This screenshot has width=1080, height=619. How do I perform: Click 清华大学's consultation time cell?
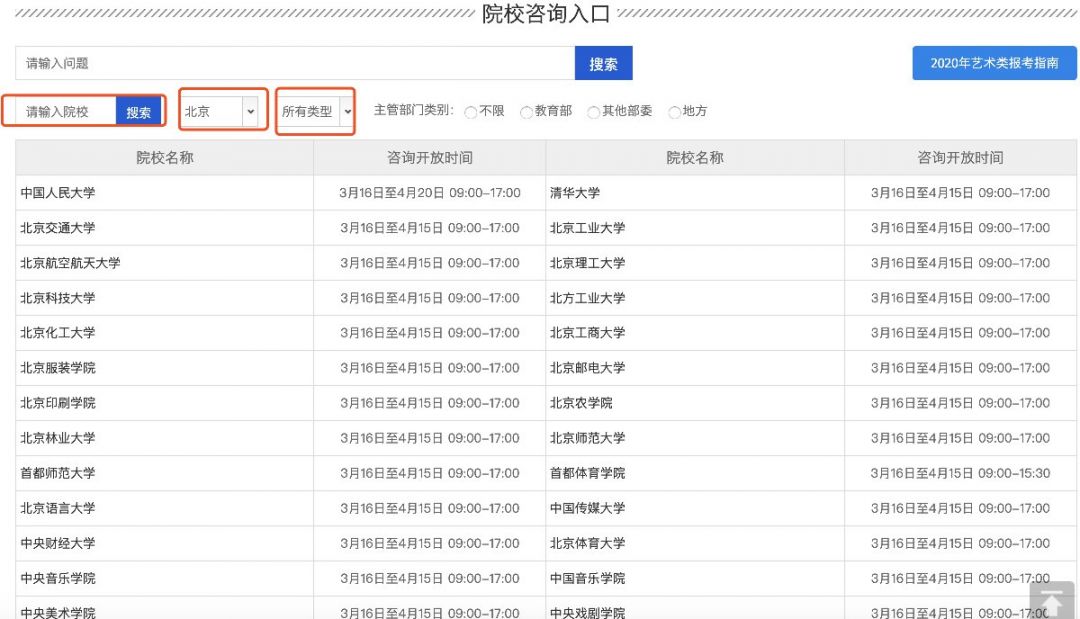click(x=960, y=193)
